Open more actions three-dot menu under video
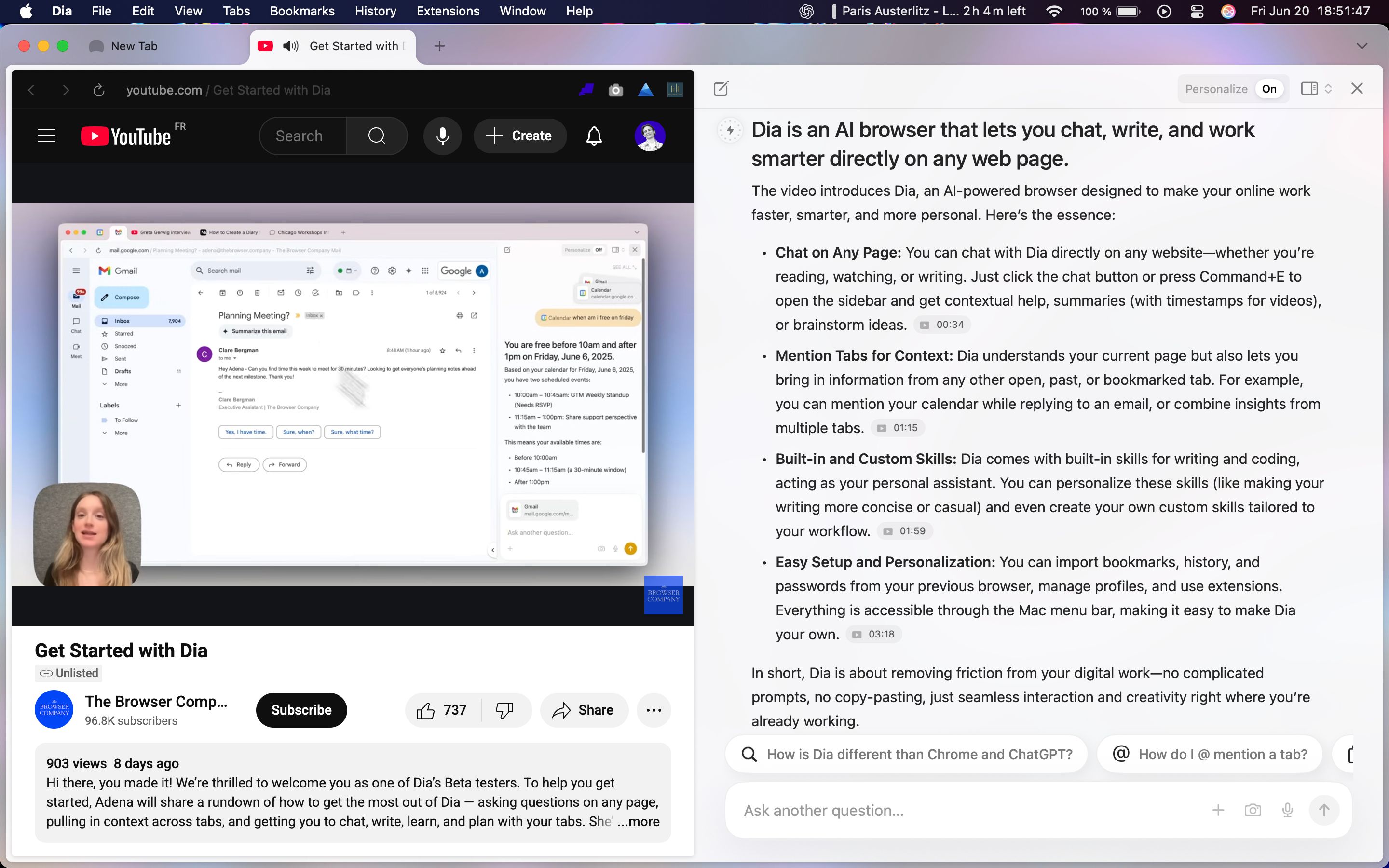 pos(654,710)
